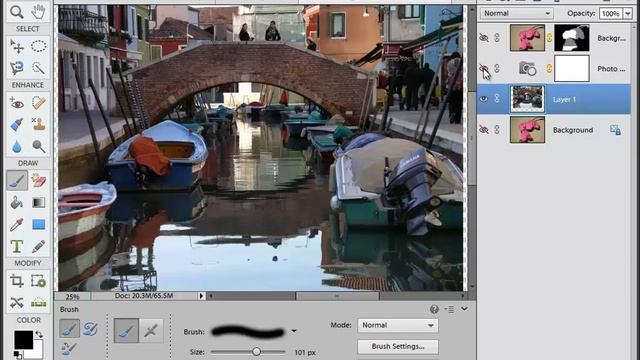Show the bottom Background layer
Image resolution: width=640 pixels, height=360 pixels.
[x=484, y=130]
